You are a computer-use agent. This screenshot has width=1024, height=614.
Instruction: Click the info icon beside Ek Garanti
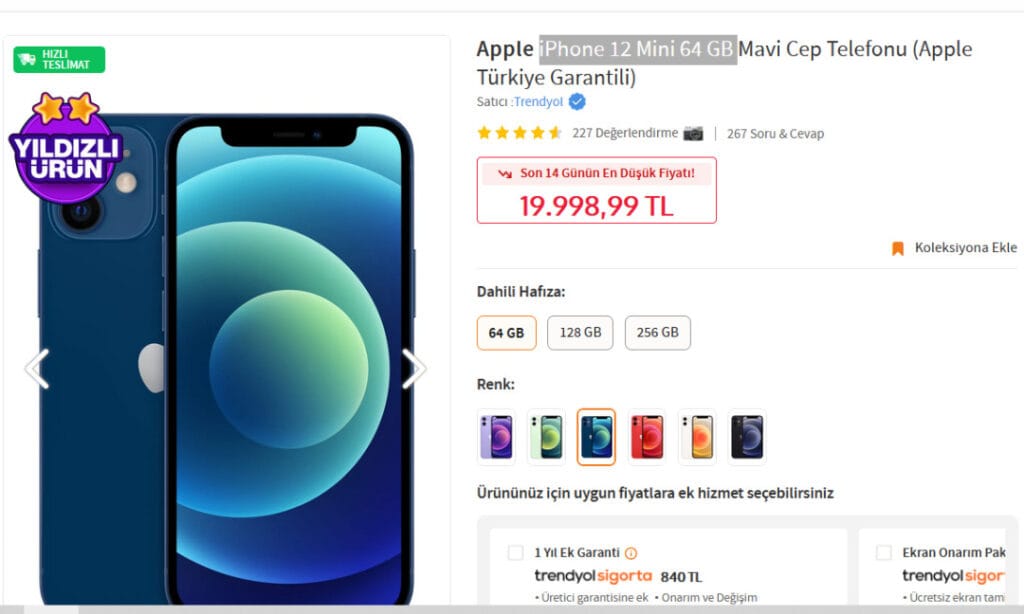pyautogui.click(x=631, y=553)
